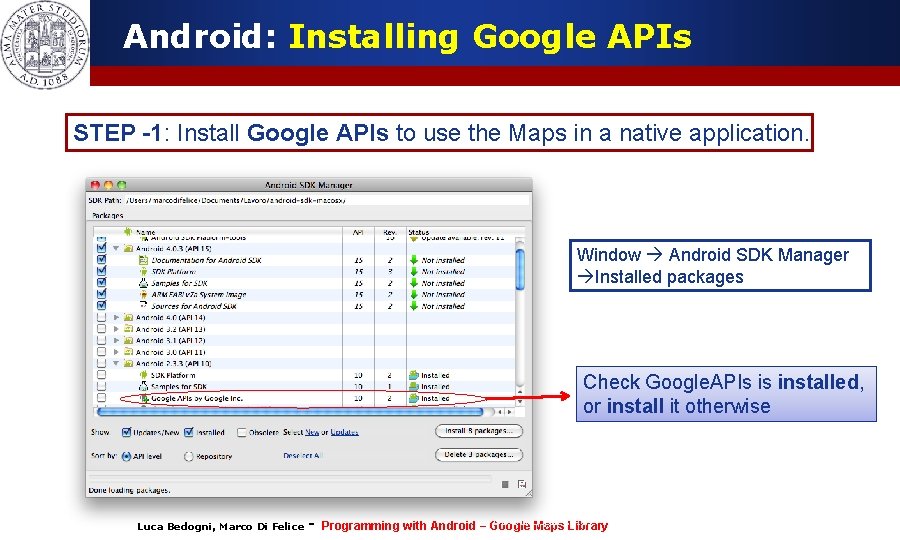Click the installed status icon for API 10 SDK Platform
Image resolution: width=900 pixels, height=540 pixels.
click(x=414, y=375)
